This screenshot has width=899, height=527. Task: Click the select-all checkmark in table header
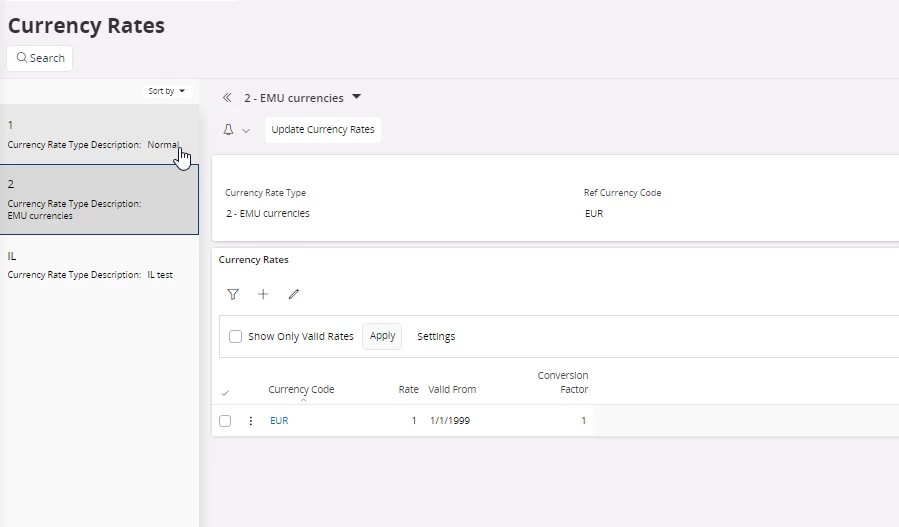tap(225, 393)
